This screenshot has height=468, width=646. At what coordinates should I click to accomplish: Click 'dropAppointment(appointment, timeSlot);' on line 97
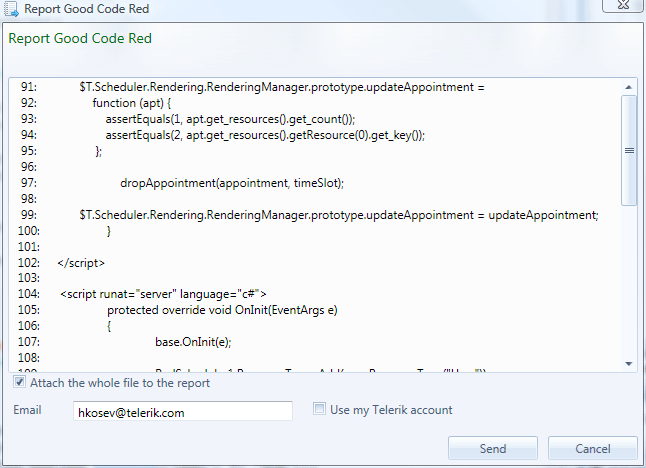pyautogui.click(x=232, y=183)
